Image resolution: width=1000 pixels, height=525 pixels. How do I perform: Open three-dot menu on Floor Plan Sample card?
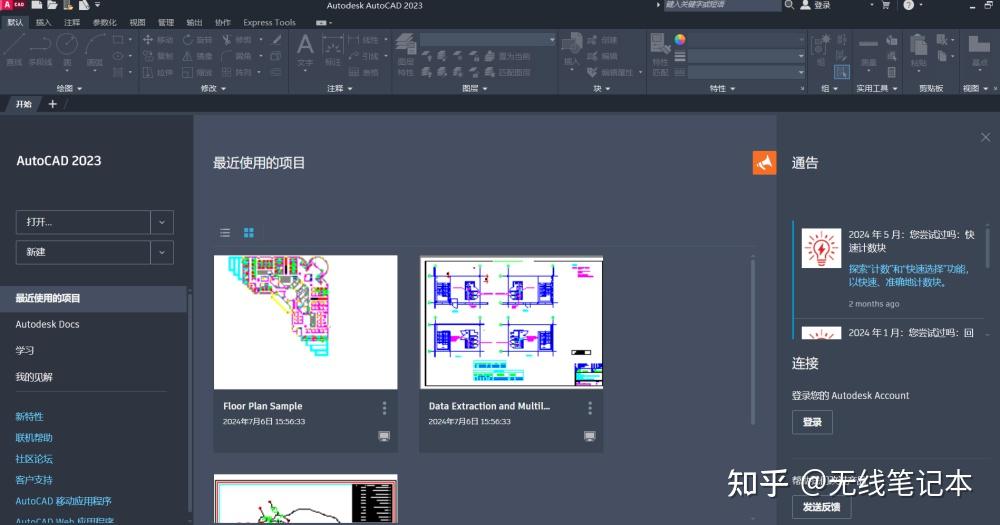(x=384, y=408)
